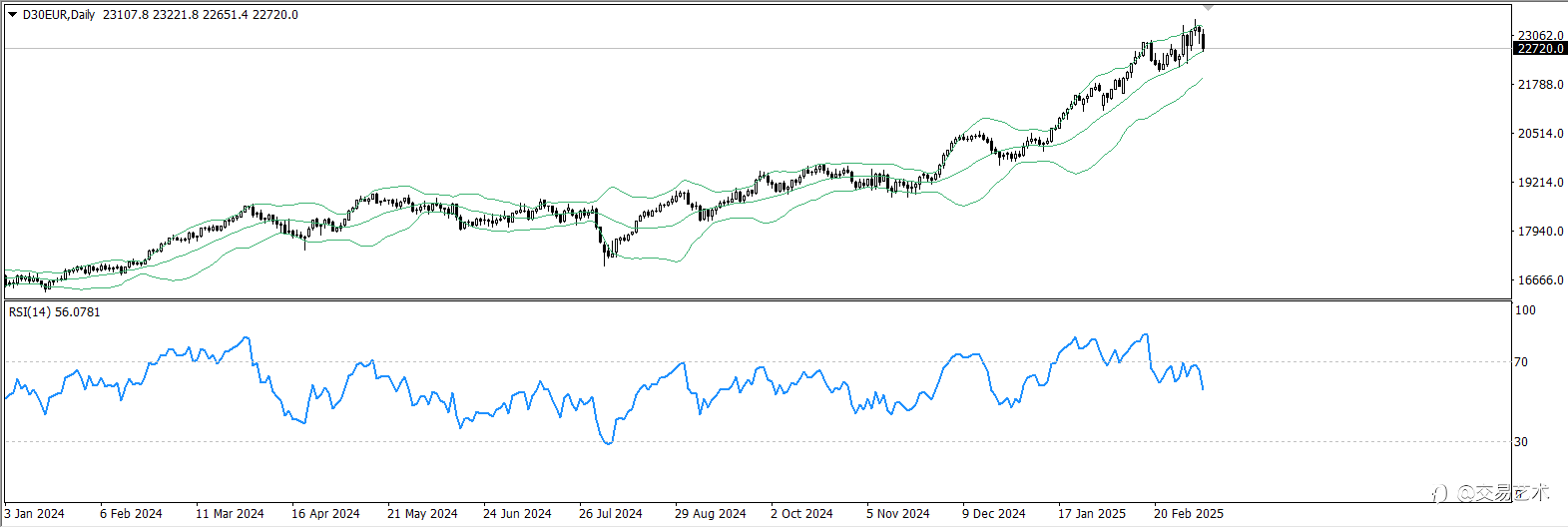Click RSI scale level 100

(1526, 310)
